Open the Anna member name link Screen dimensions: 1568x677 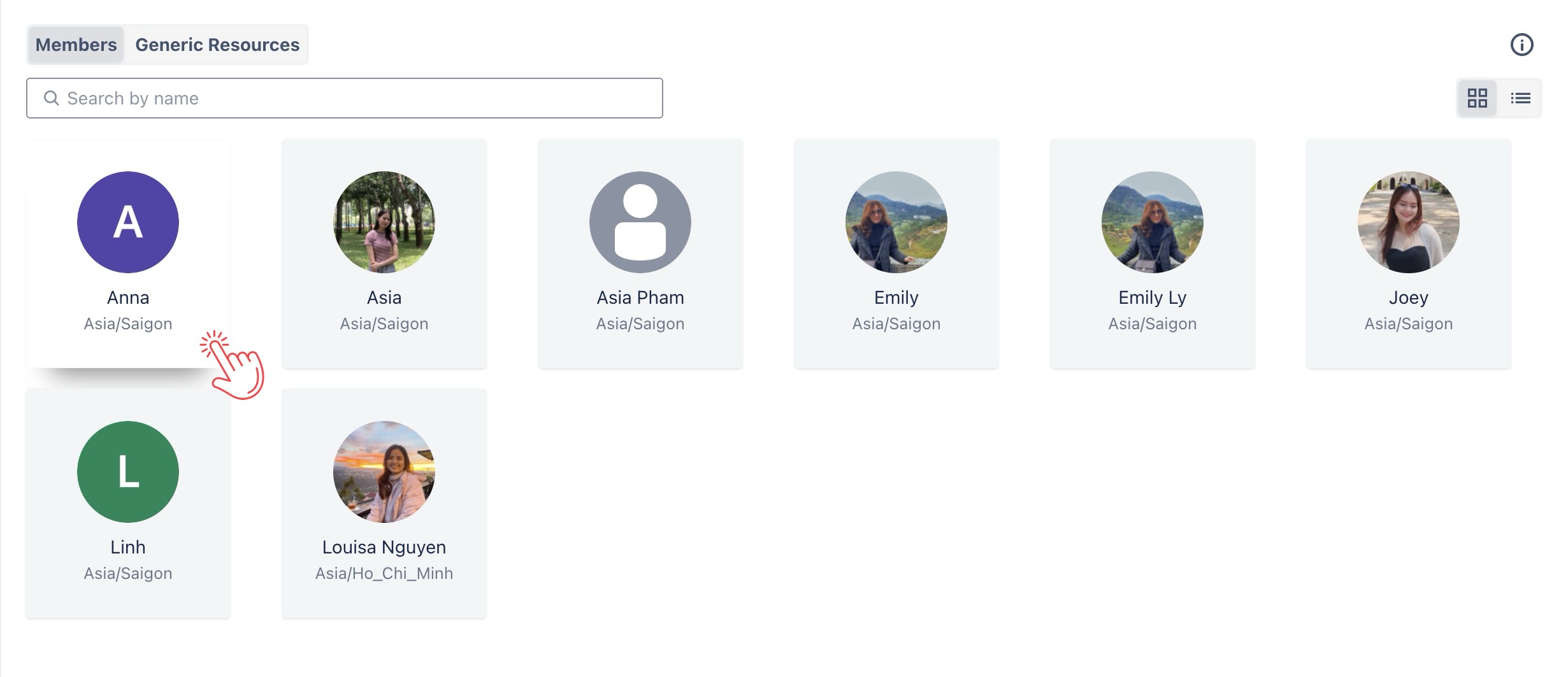point(128,297)
